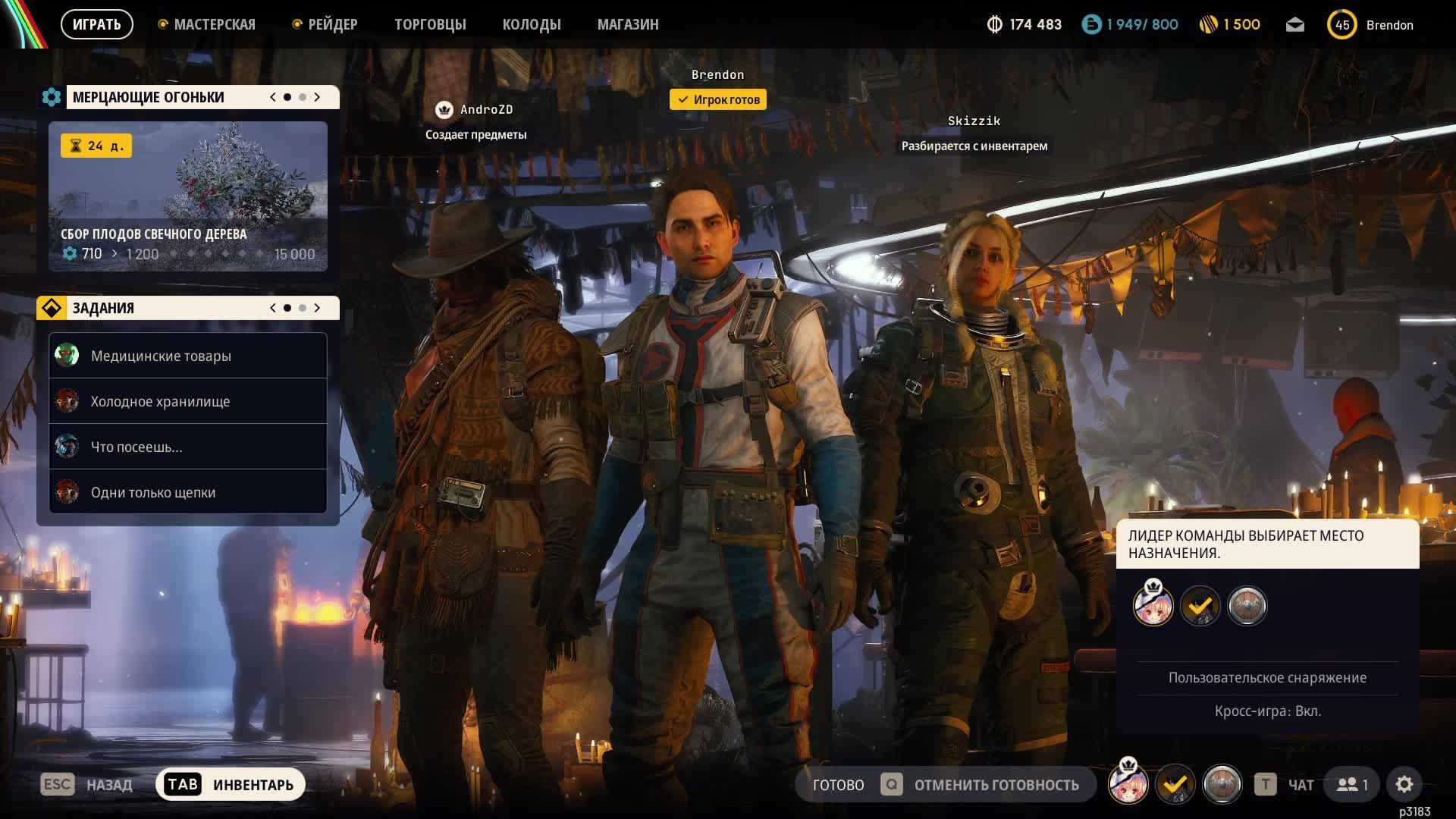1456x819 pixels.
Task: Select the pink-haired leader avatar in party panel
Action: [1153, 605]
